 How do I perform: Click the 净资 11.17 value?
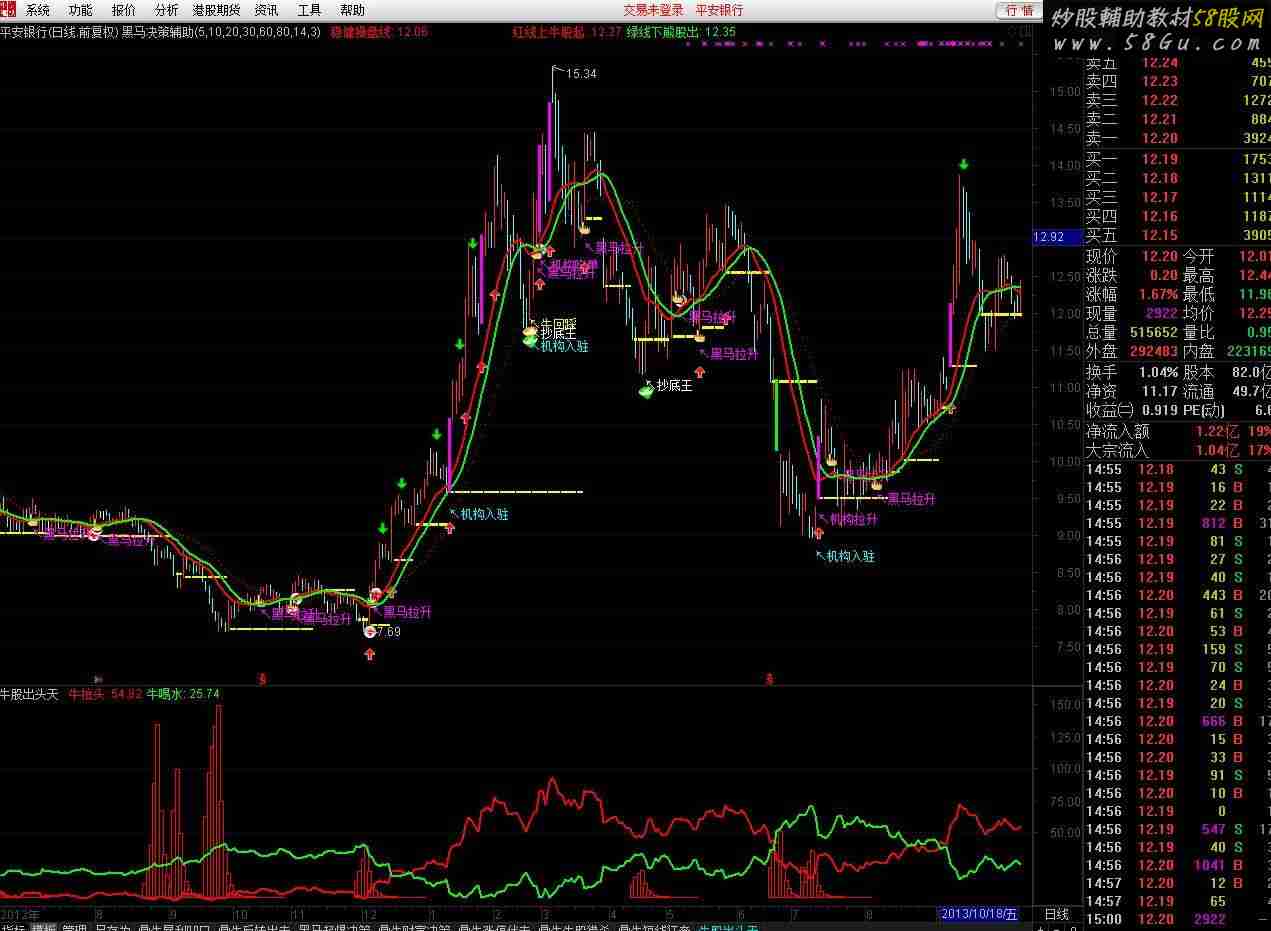(1160, 391)
